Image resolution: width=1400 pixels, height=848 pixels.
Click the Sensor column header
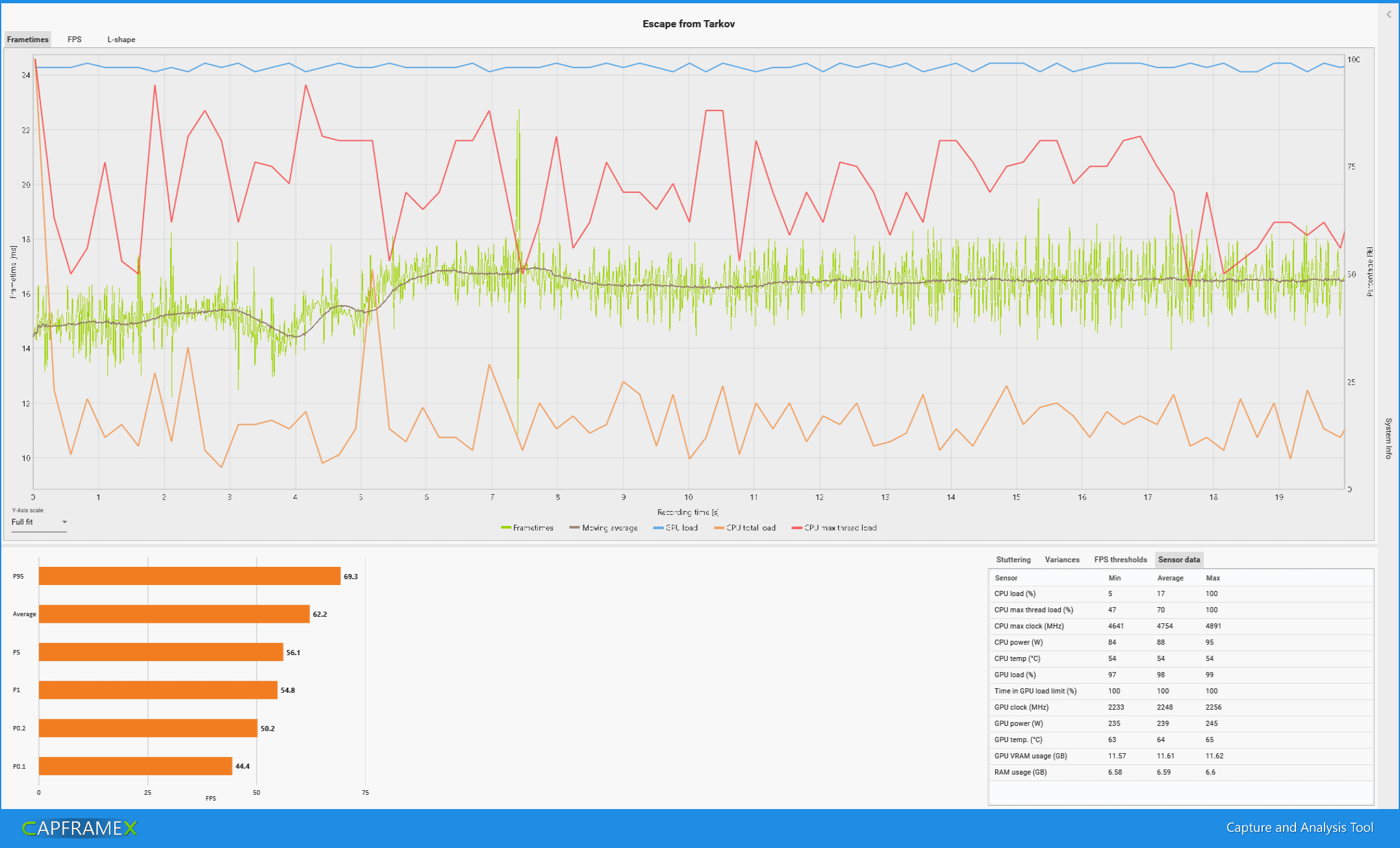pos(1006,578)
